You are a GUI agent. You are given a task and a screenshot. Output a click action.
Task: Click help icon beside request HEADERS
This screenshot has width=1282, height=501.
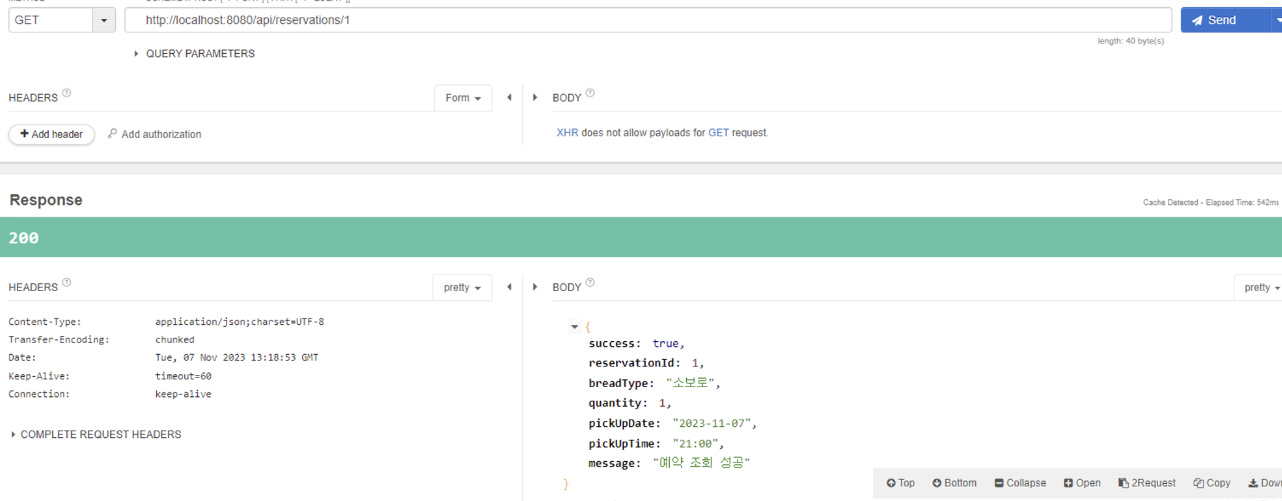[67, 93]
